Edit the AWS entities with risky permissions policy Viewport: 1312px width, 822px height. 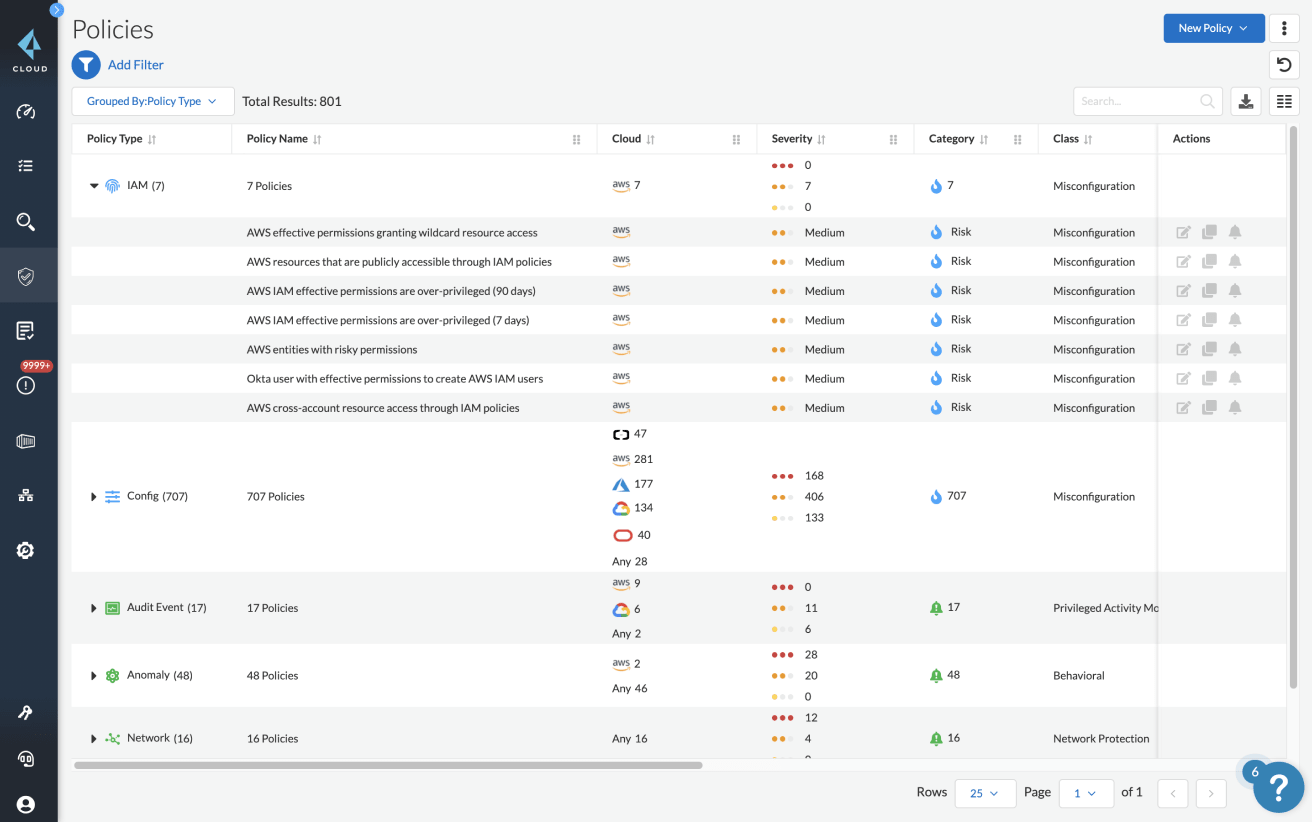click(x=1183, y=349)
